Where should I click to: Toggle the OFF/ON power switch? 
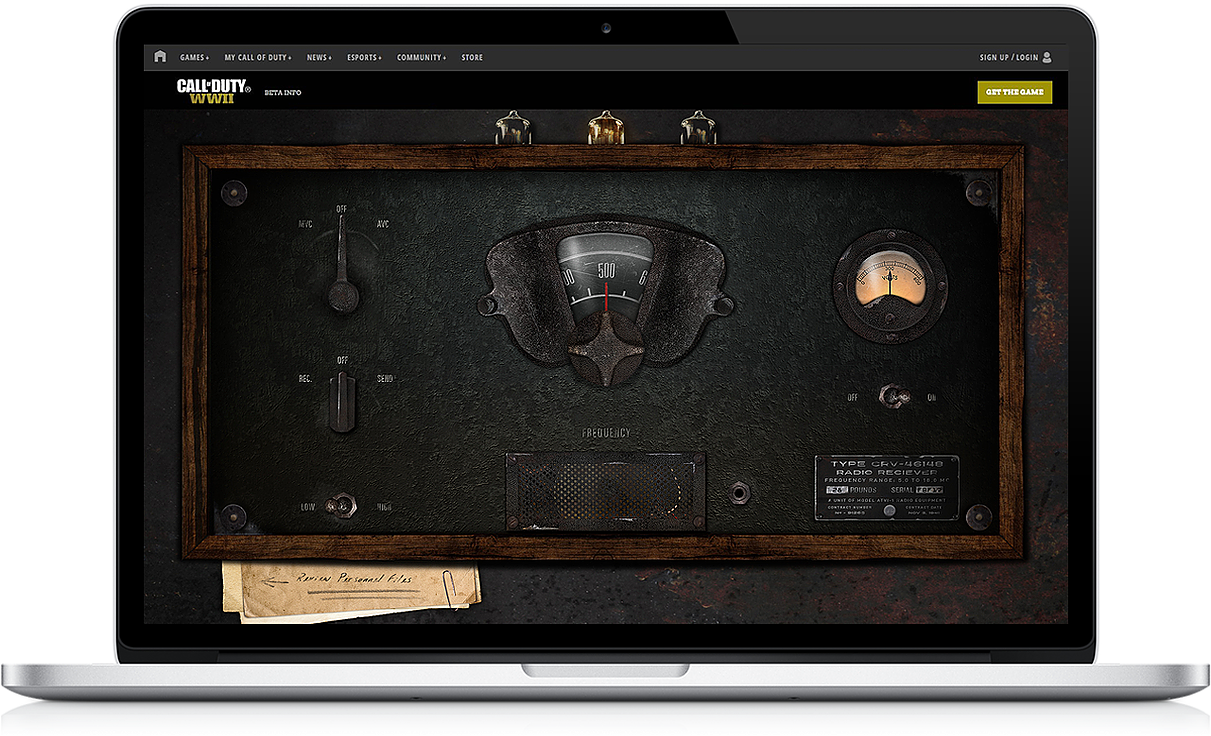(x=893, y=396)
